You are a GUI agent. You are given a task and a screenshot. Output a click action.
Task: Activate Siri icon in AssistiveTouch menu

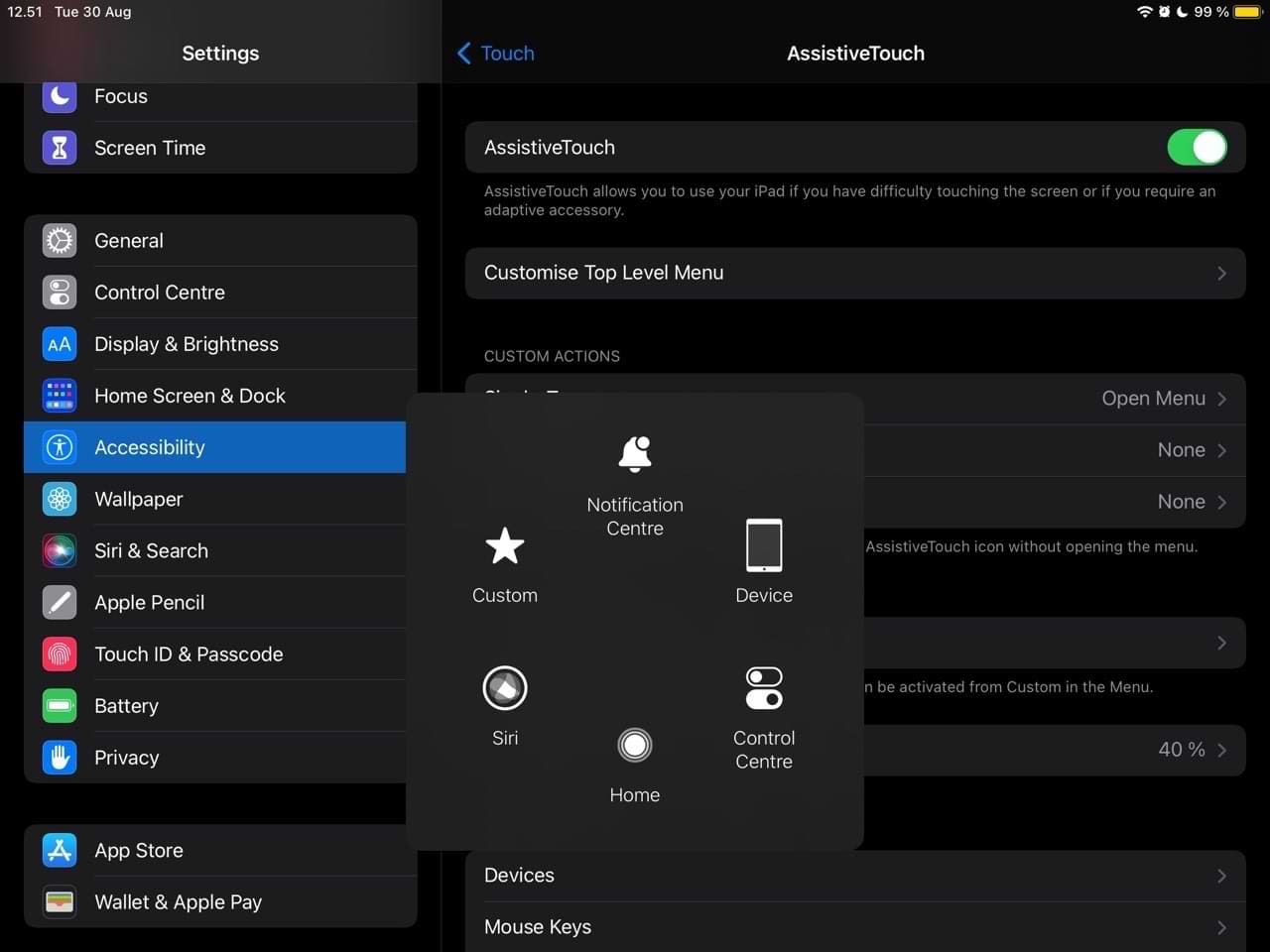(x=505, y=687)
